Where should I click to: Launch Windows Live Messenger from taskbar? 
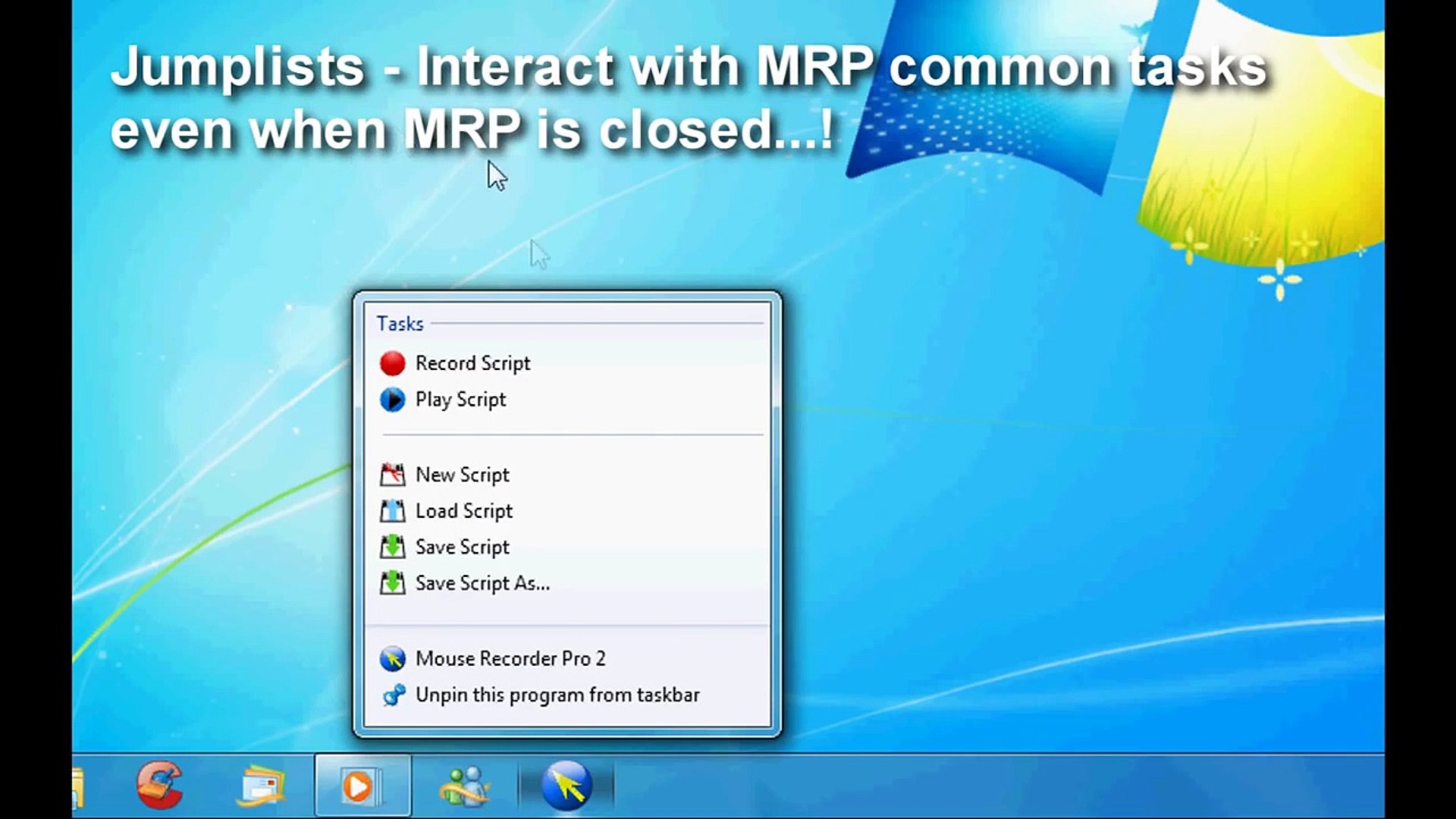point(465,786)
